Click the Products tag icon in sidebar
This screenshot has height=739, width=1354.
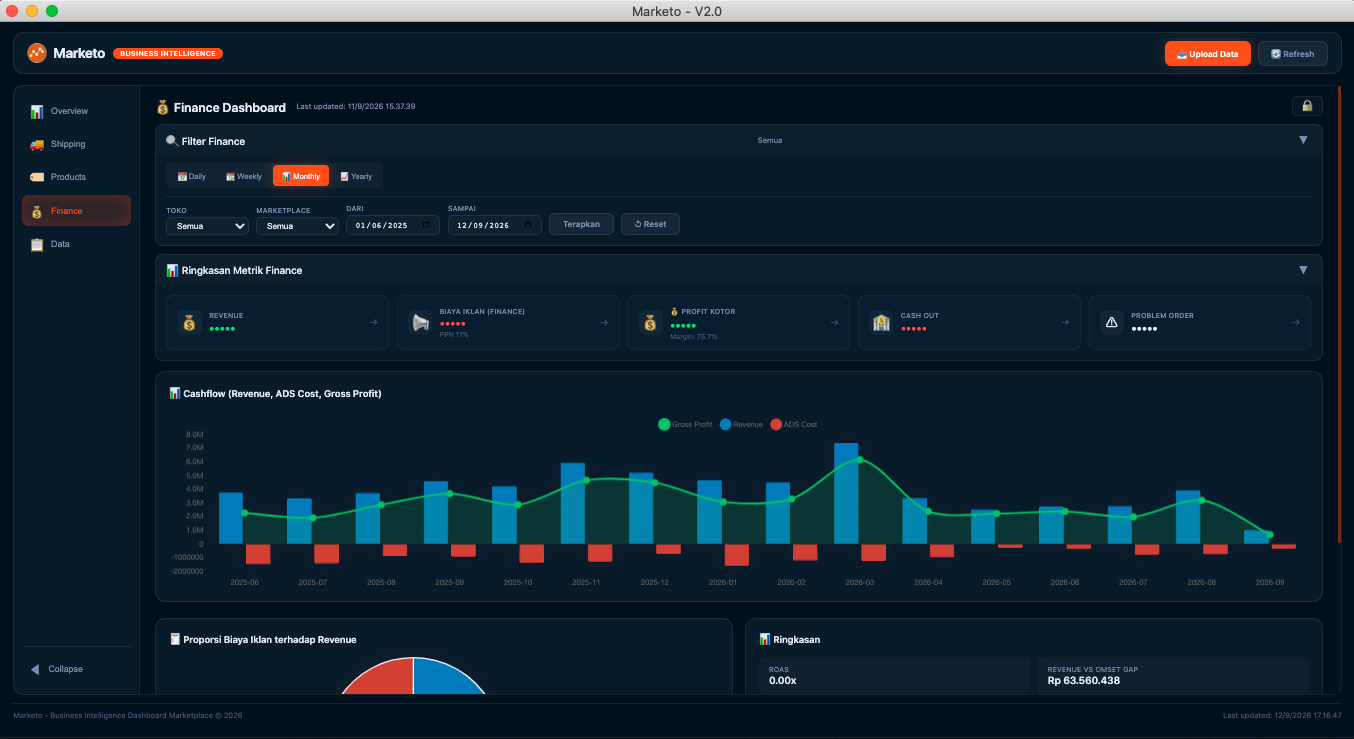tap(37, 177)
